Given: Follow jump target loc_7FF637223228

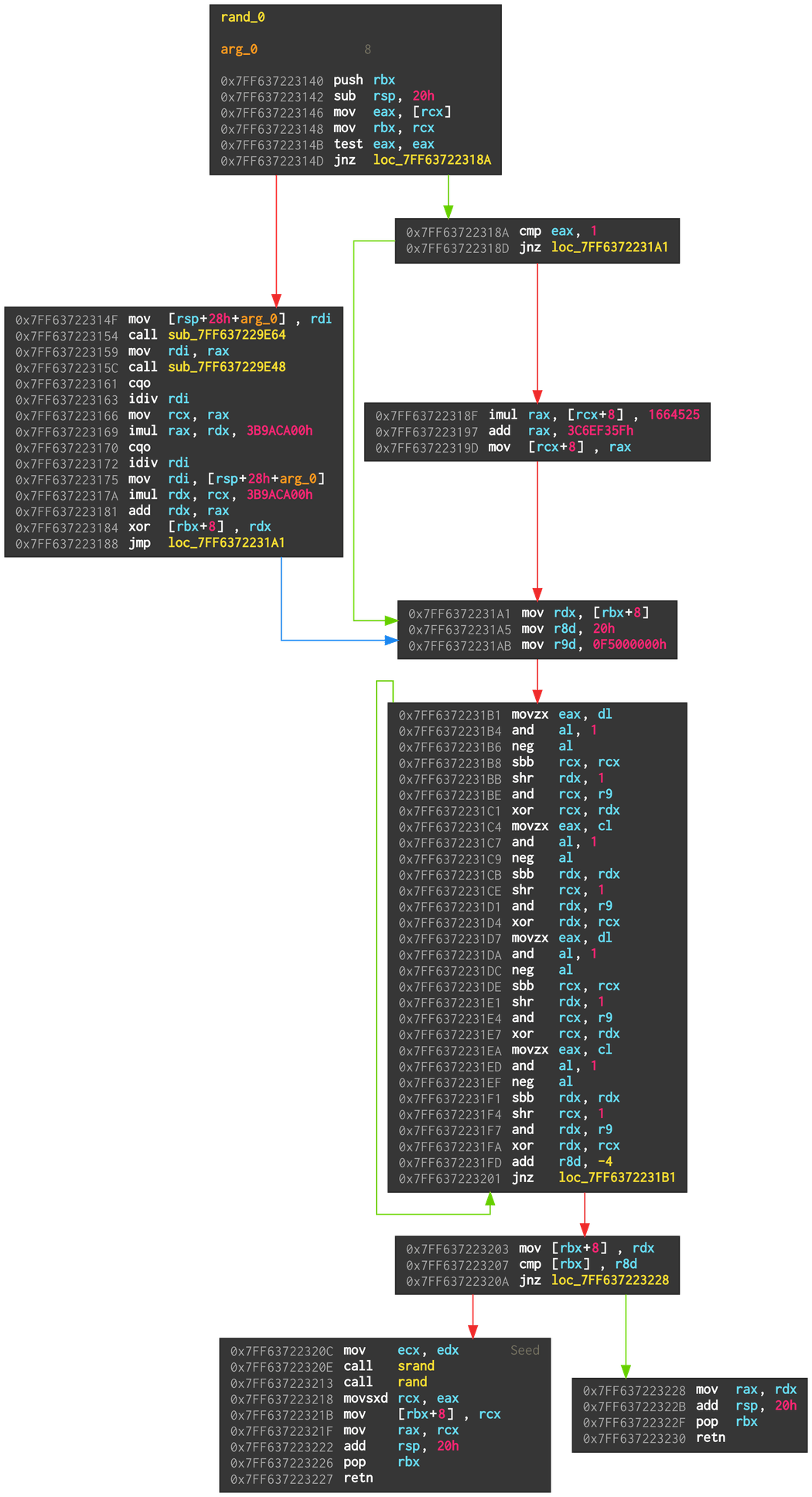Looking at the screenshot, I should 609,1280.
